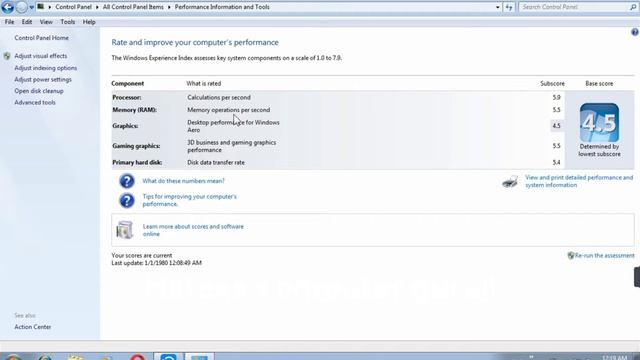Image resolution: width=640 pixels, height=360 pixels.
Task: Select the Control Panel breadcrumb
Action: [73, 7]
